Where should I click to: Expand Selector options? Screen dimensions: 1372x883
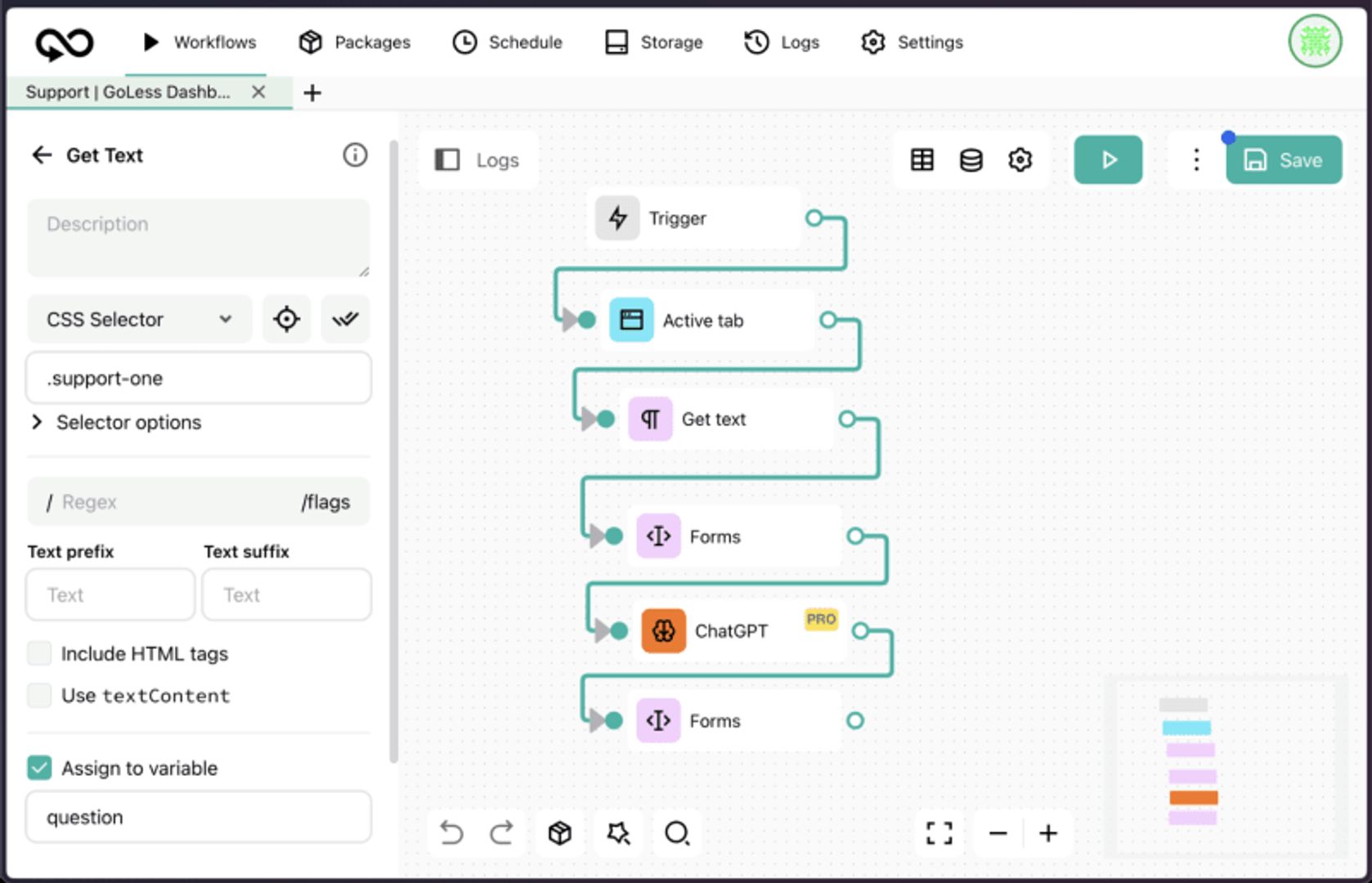pyautogui.click(x=117, y=423)
